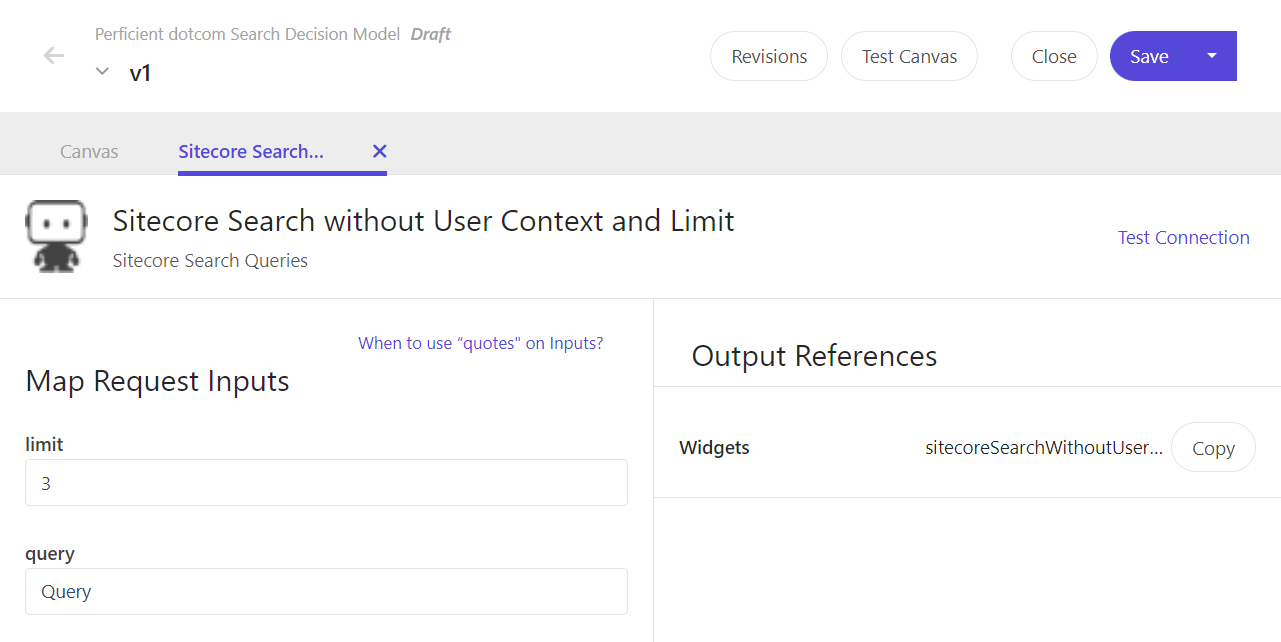Click into the query input field
The width and height of the screenshot is (1281, 642).
click(326, 592)
